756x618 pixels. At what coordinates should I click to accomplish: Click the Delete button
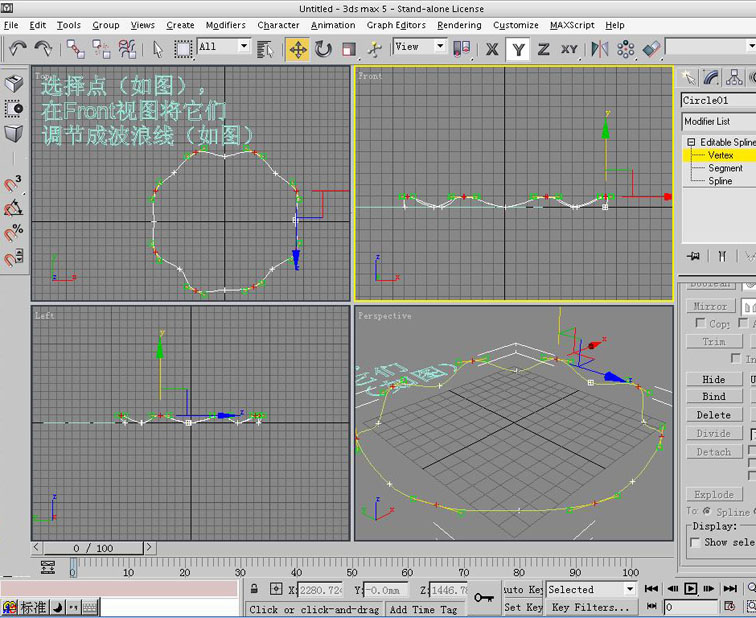[x=714, y=415]
